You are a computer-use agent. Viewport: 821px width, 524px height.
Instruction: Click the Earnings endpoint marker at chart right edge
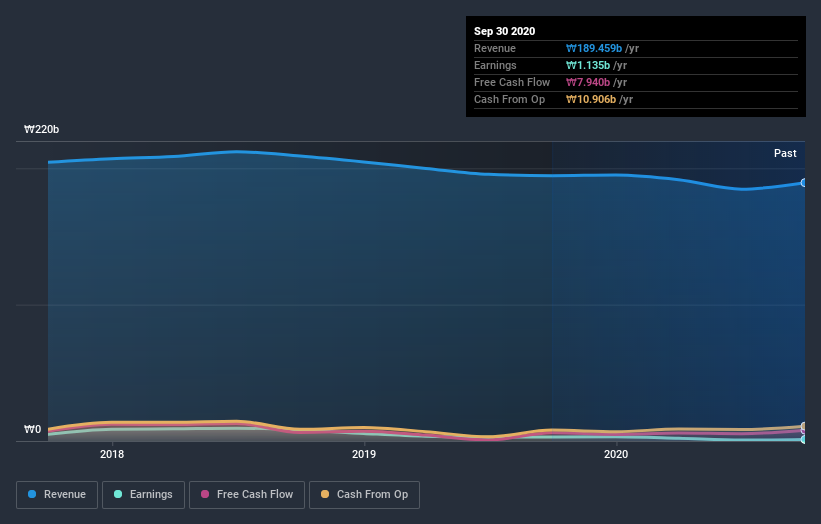(804, 439)
